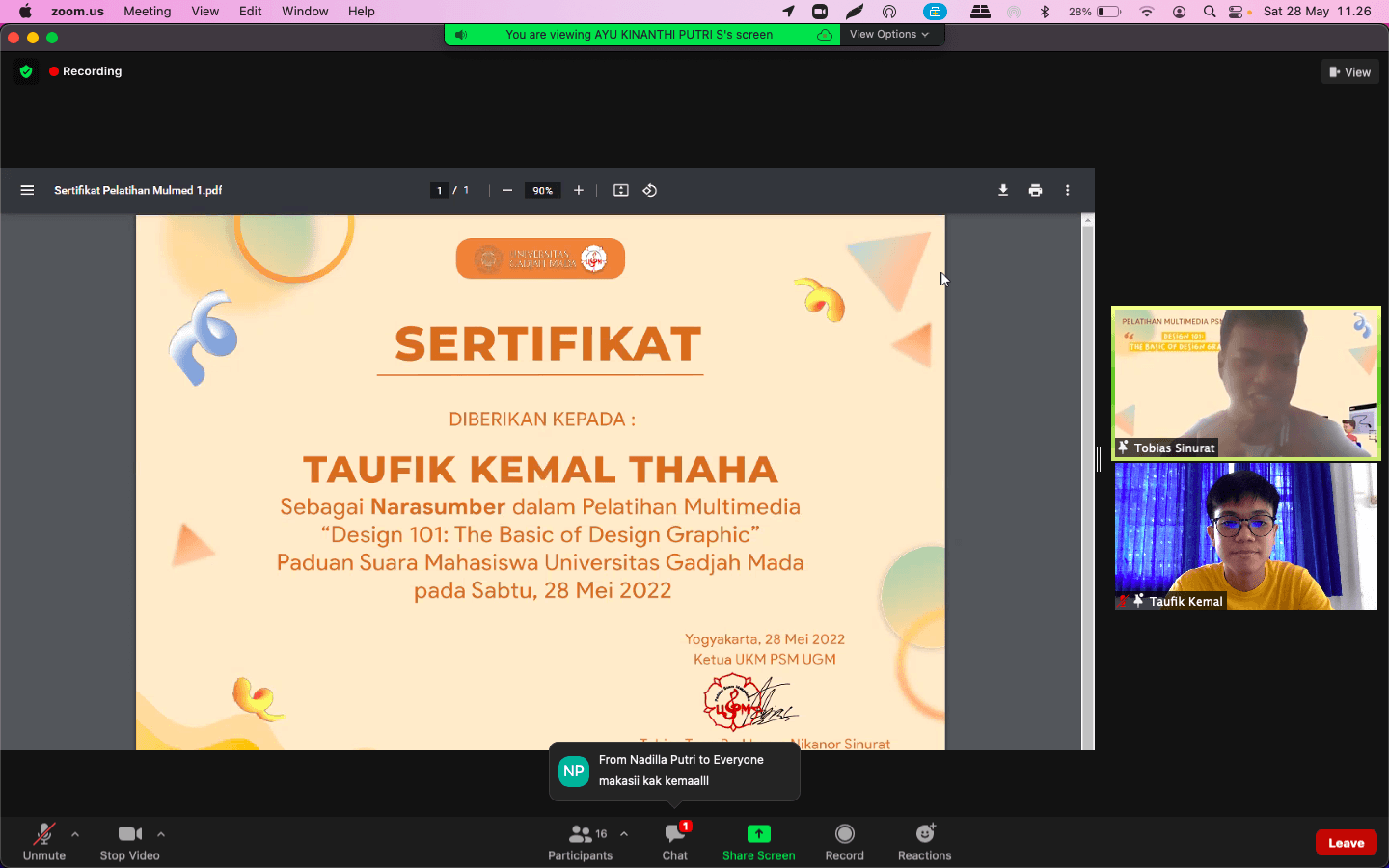Start recording with Record icon
This screenshot has width=1389, height=868.
pyautogui.click(x=845, y=833)
